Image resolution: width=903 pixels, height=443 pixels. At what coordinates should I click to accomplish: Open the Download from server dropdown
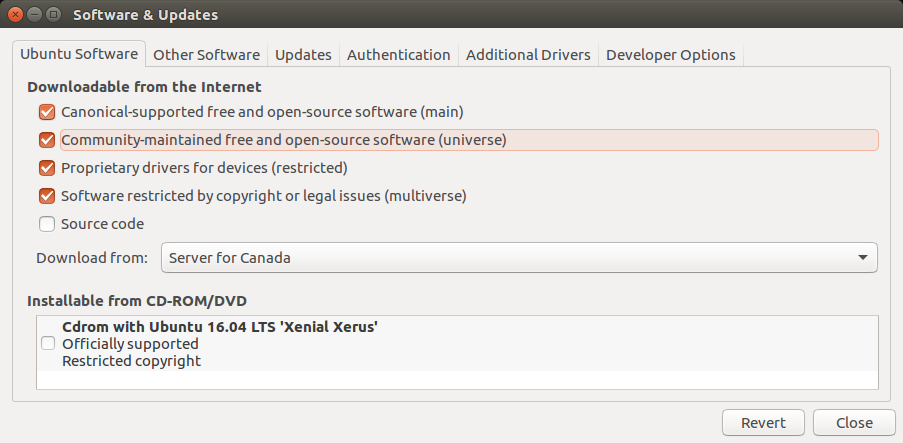519,258
